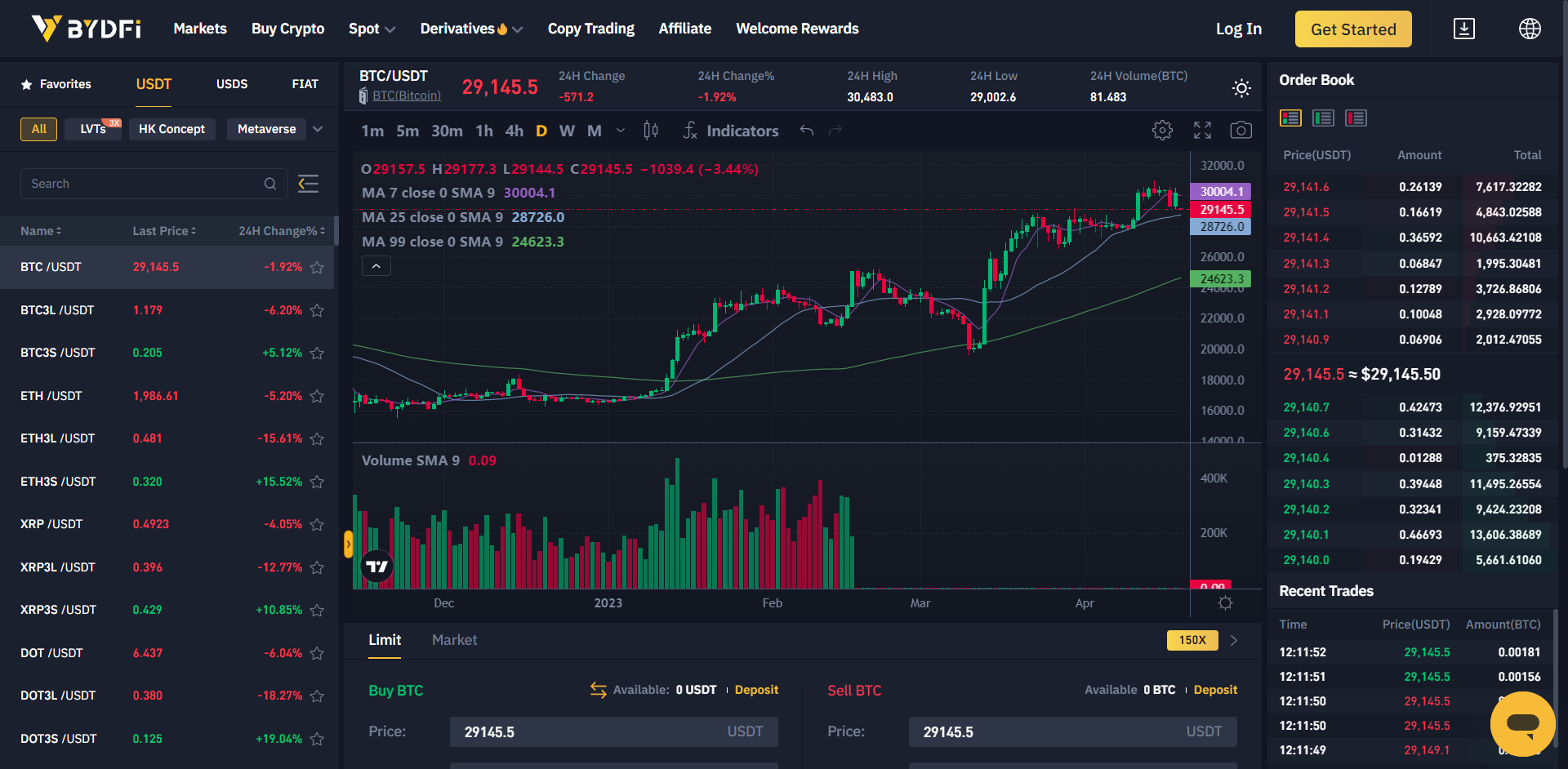The height and width of the screenshot is (769, 1568).
Task: Open chart settings gear icon
Action: (x=1162, y=131)
